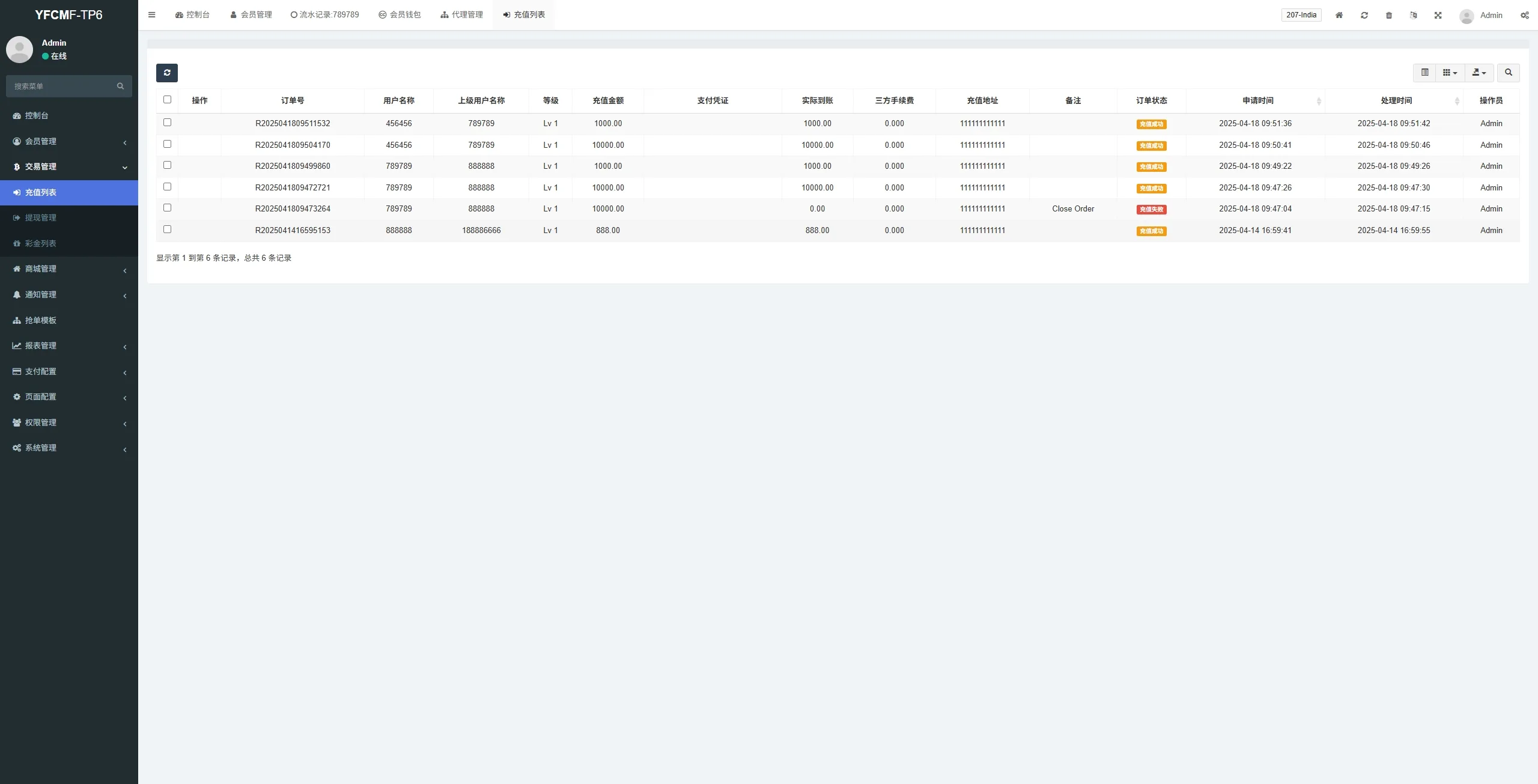This screenshot has width=1538, height=784.
Task: Go to 提现管理 in the sidebar
Action: [40, 218]
